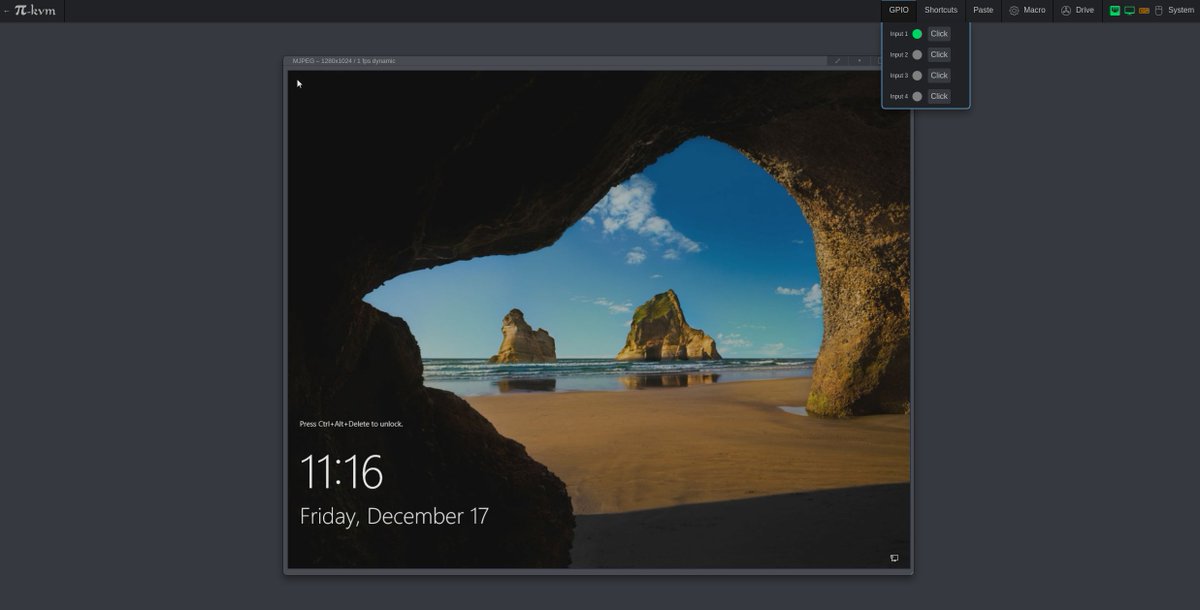This screenshot has width=1200, height=610.
Task: Click the stream window resize arrow icon
Action: [838, 61]
